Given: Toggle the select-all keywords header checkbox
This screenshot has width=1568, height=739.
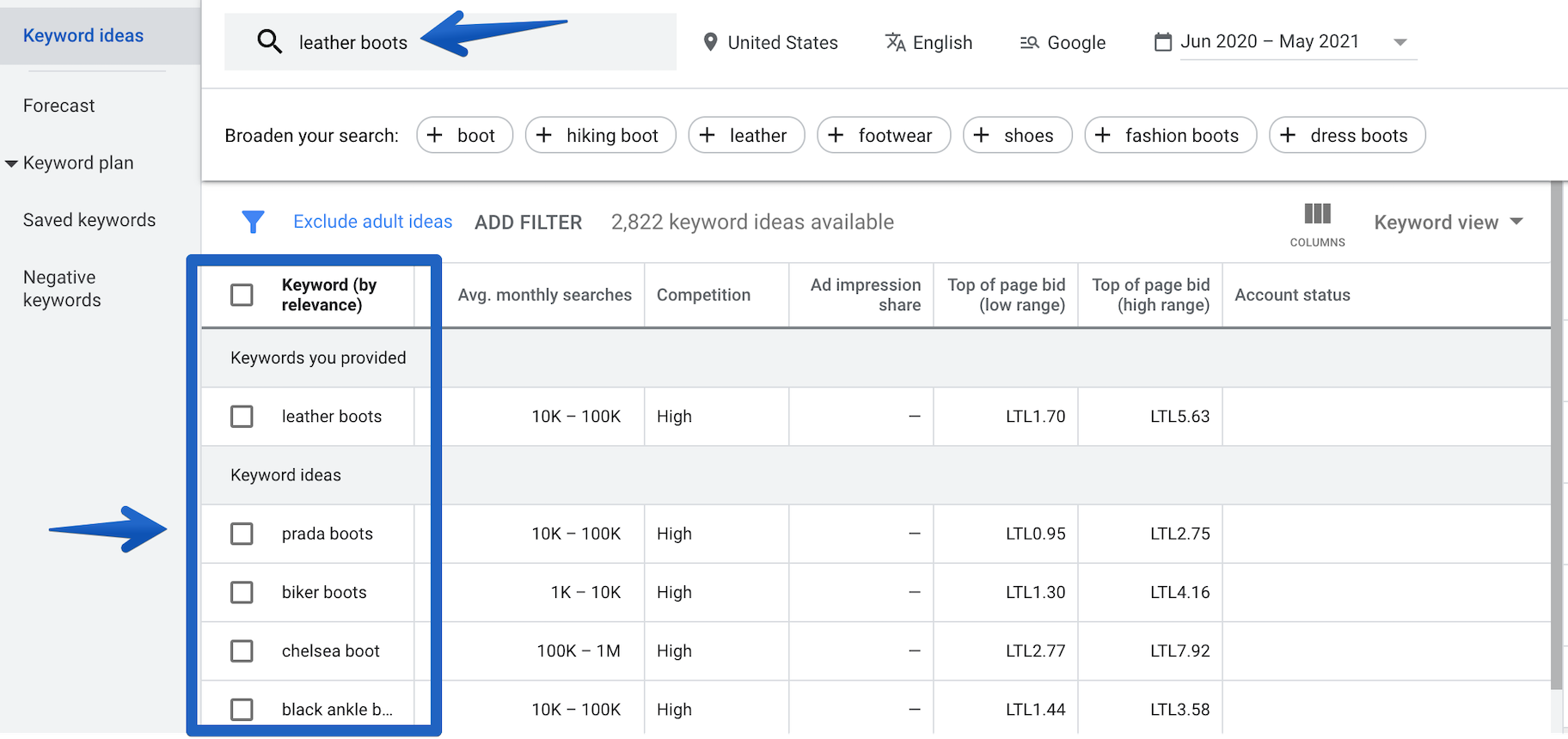Looking at the screenshot, I should pyautogui.click(x=242, y=295).
